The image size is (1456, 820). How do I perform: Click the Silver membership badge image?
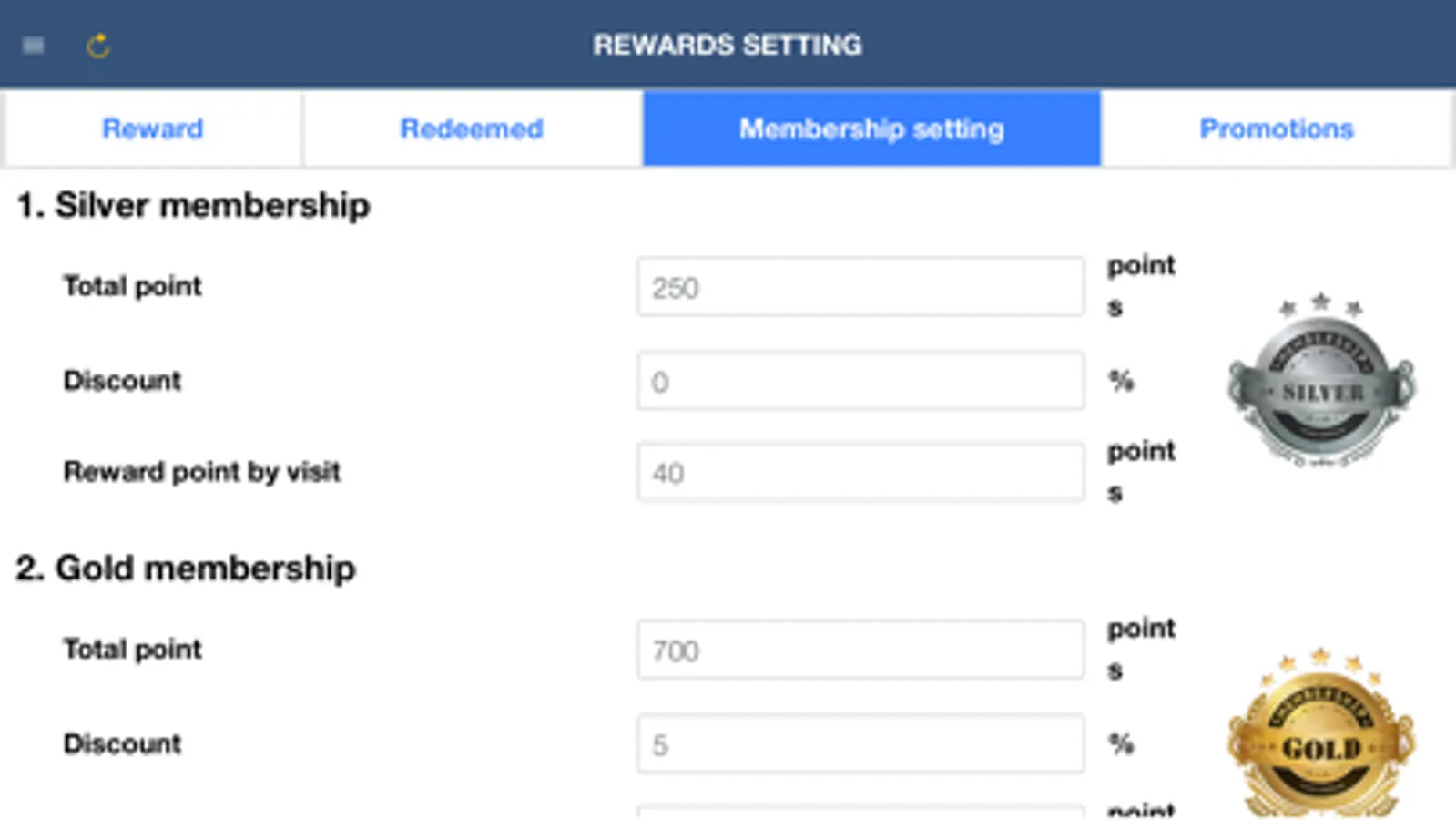(x=1320, y=381)
